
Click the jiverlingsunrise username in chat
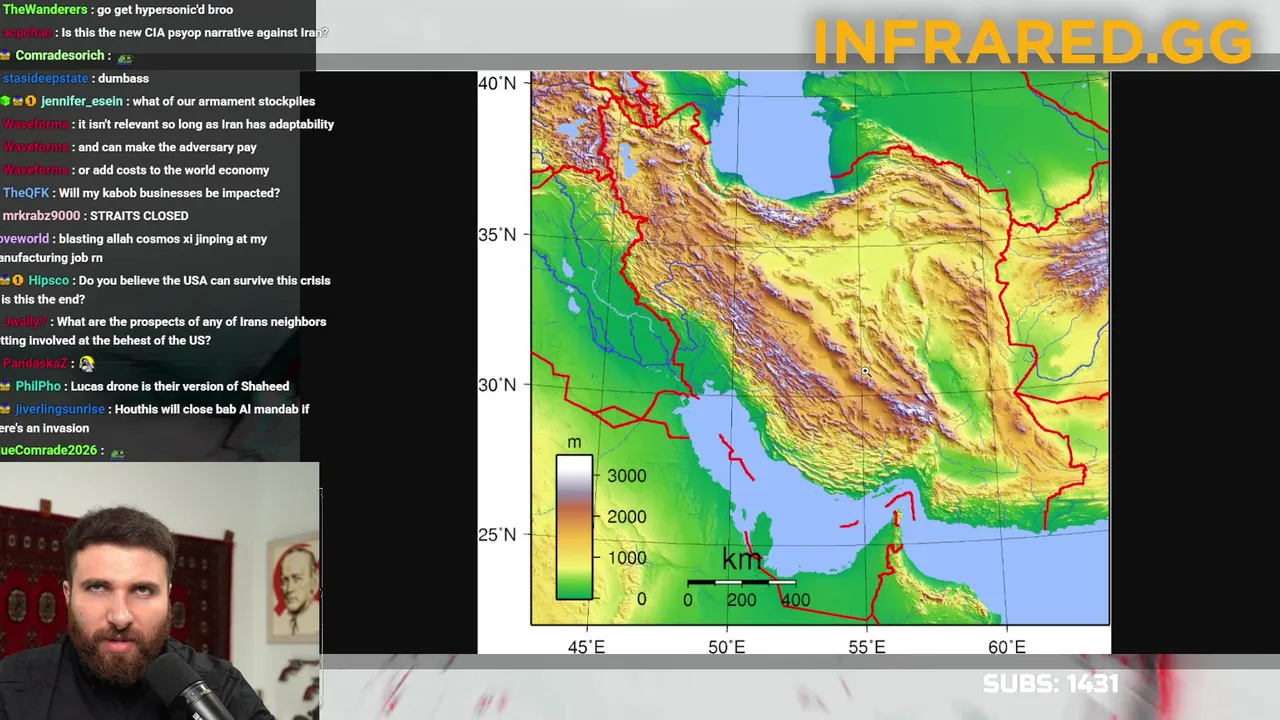(59, 409)
